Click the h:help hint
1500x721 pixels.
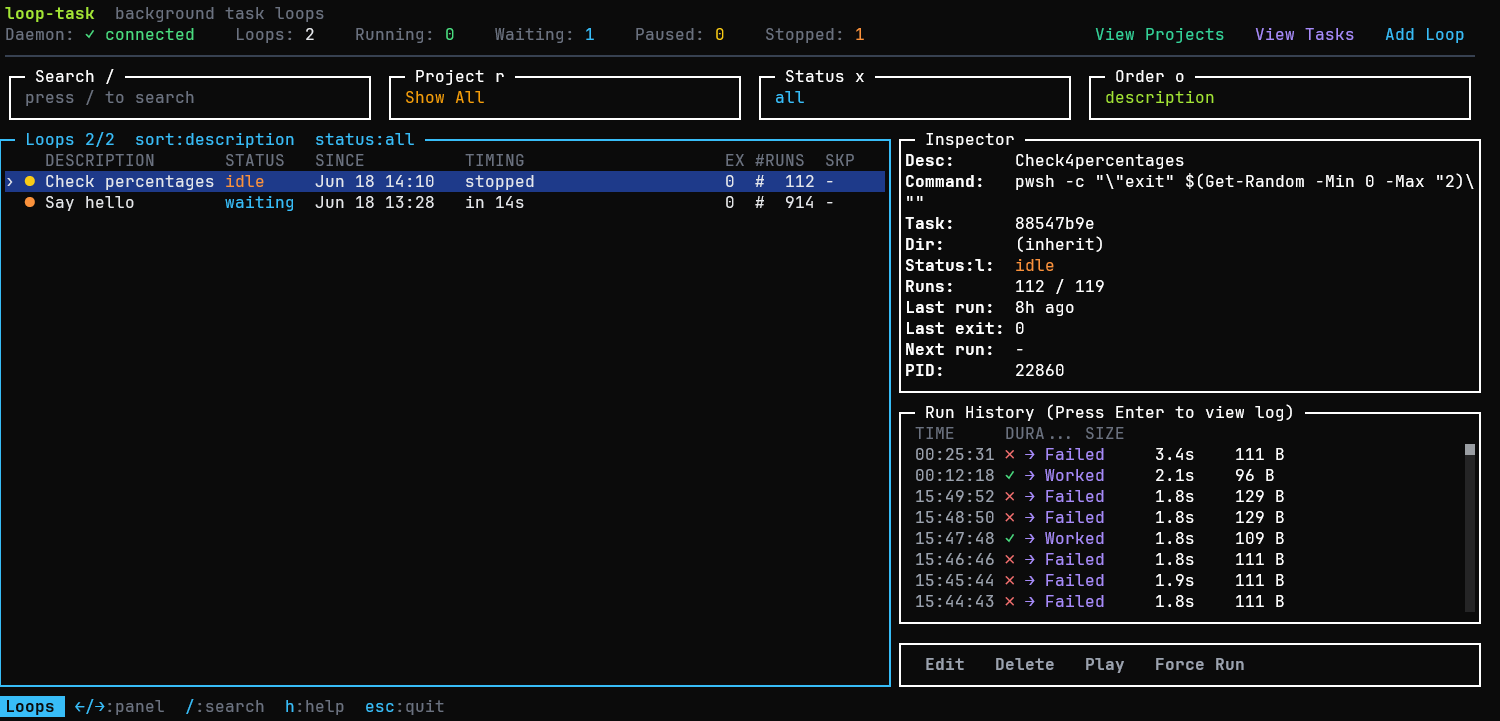[x=315, y=706]
